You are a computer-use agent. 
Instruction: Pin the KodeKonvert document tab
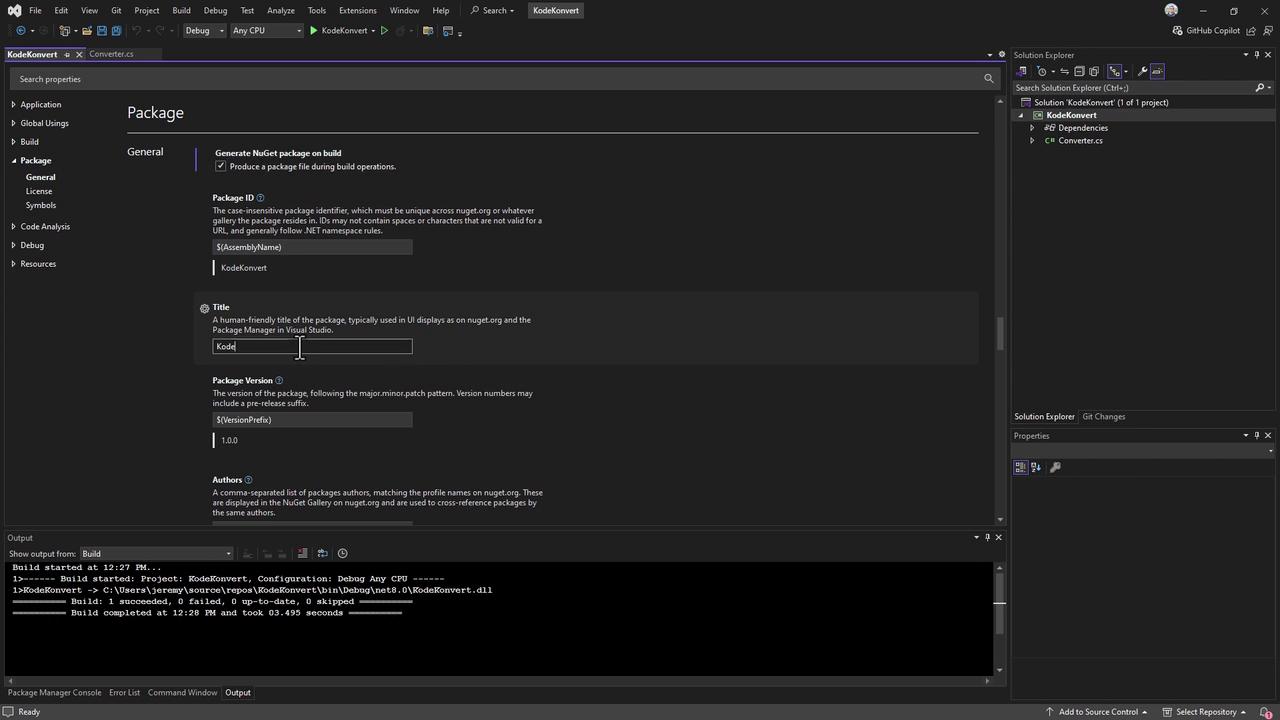(x=67, y=54)
